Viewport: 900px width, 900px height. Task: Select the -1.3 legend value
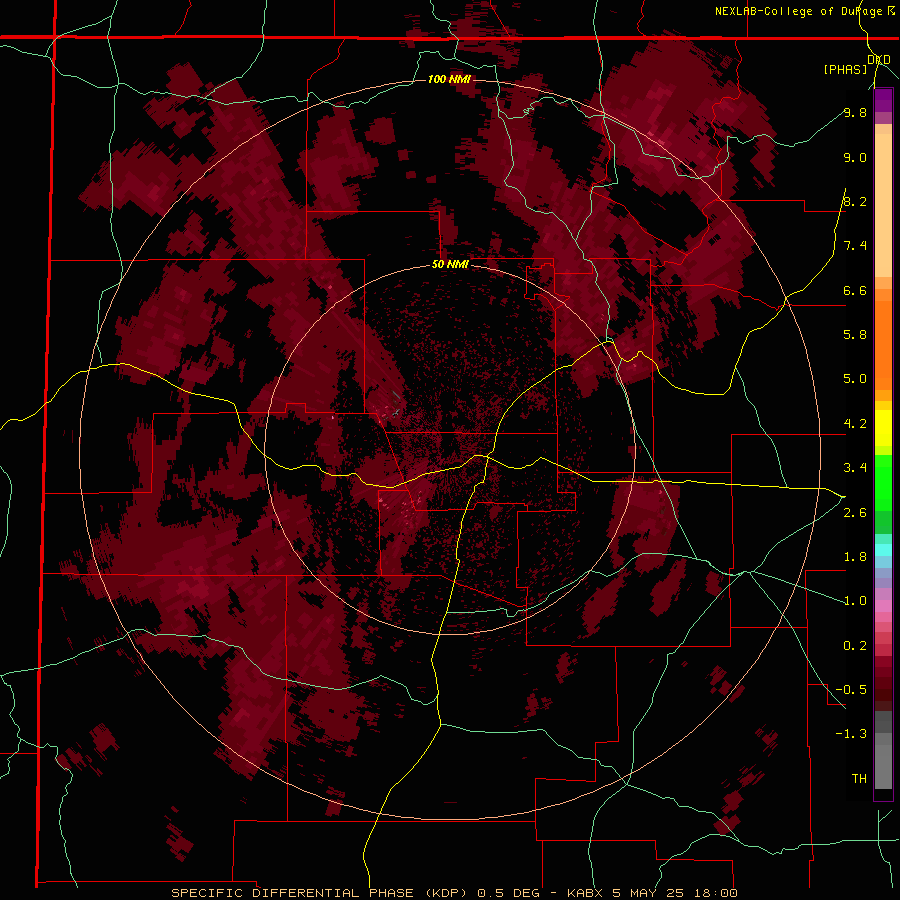click(851, 734)
